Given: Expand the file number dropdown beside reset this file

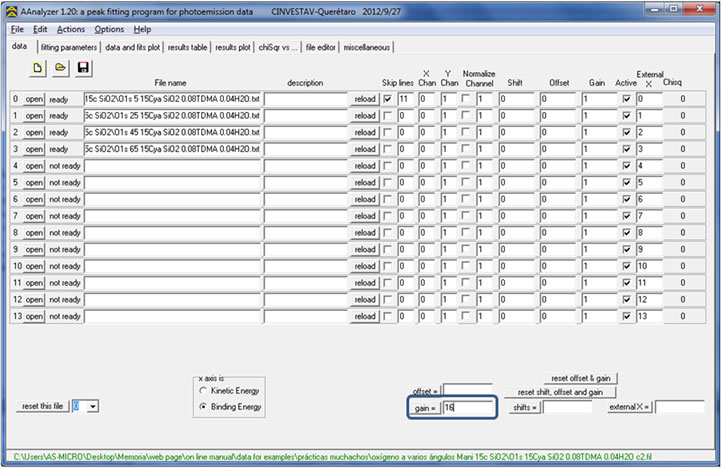Looking at the screenshot, I should pyautogui.click(x=93, y=406).
